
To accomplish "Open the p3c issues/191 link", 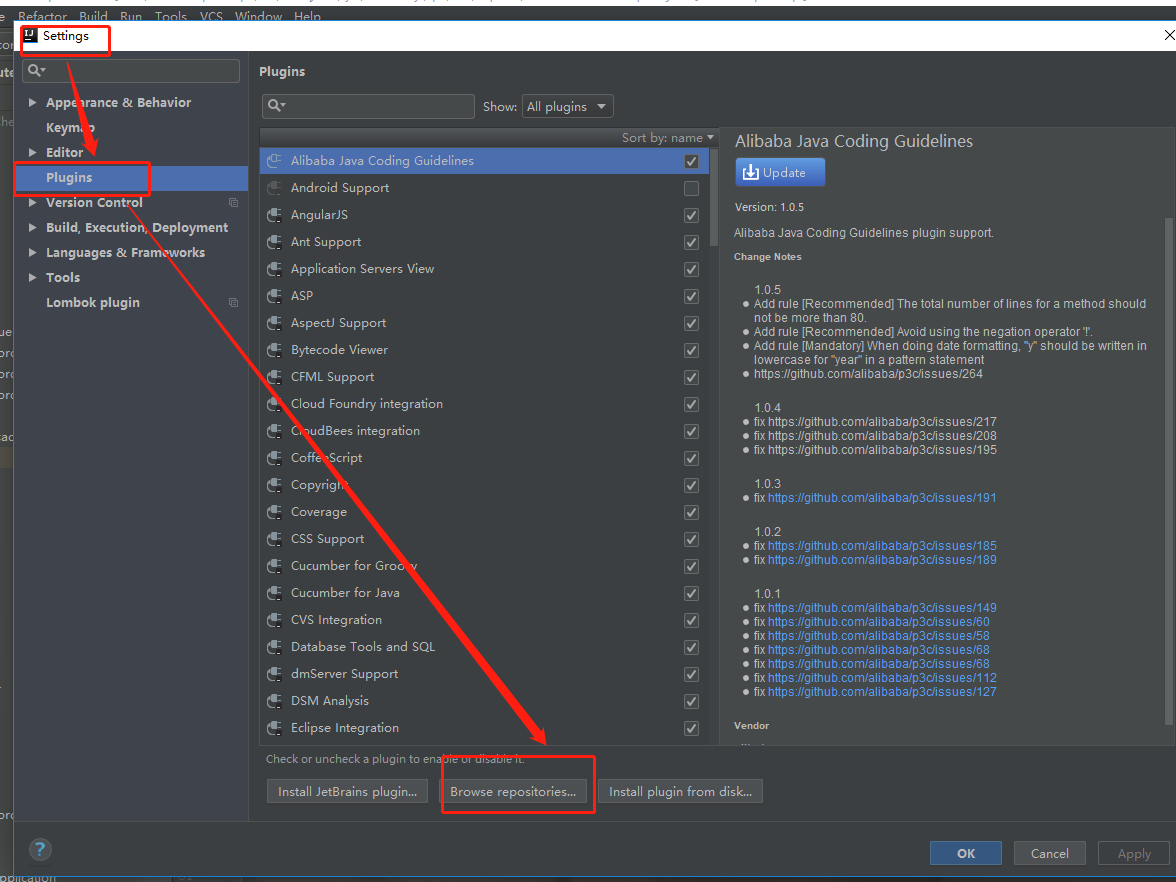I will tap(882, 498).
